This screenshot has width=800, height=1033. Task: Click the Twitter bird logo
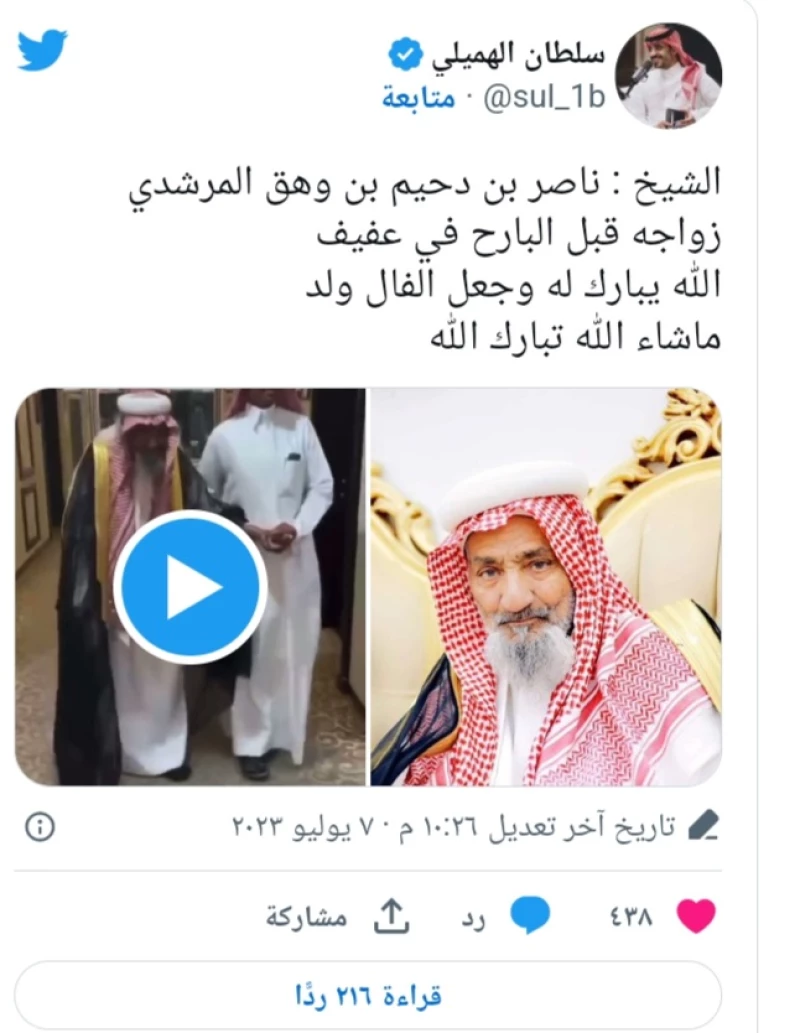pyautogui.click(x=42, y=49)
